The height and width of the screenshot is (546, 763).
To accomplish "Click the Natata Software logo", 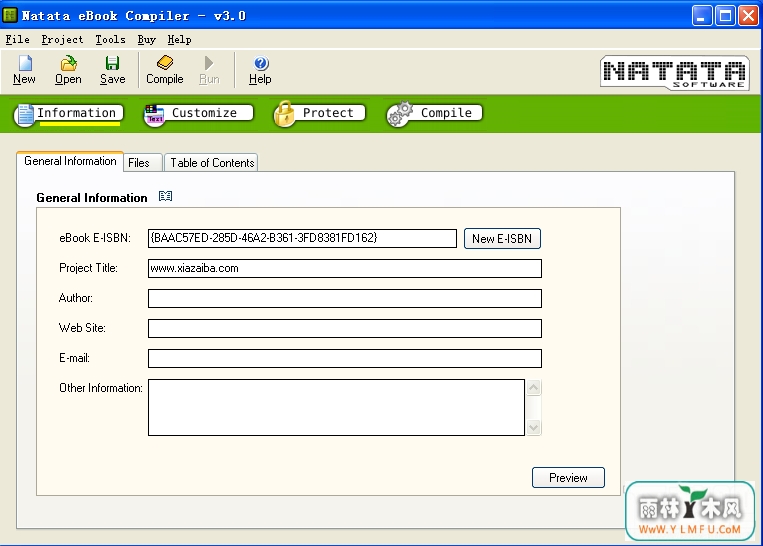I will click(x=674, y=73).
